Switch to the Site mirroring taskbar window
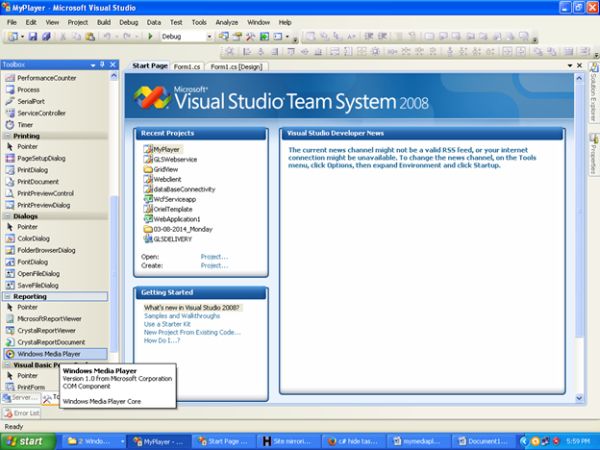The width and height of the screenshot is (600, 450). [288, 442]
